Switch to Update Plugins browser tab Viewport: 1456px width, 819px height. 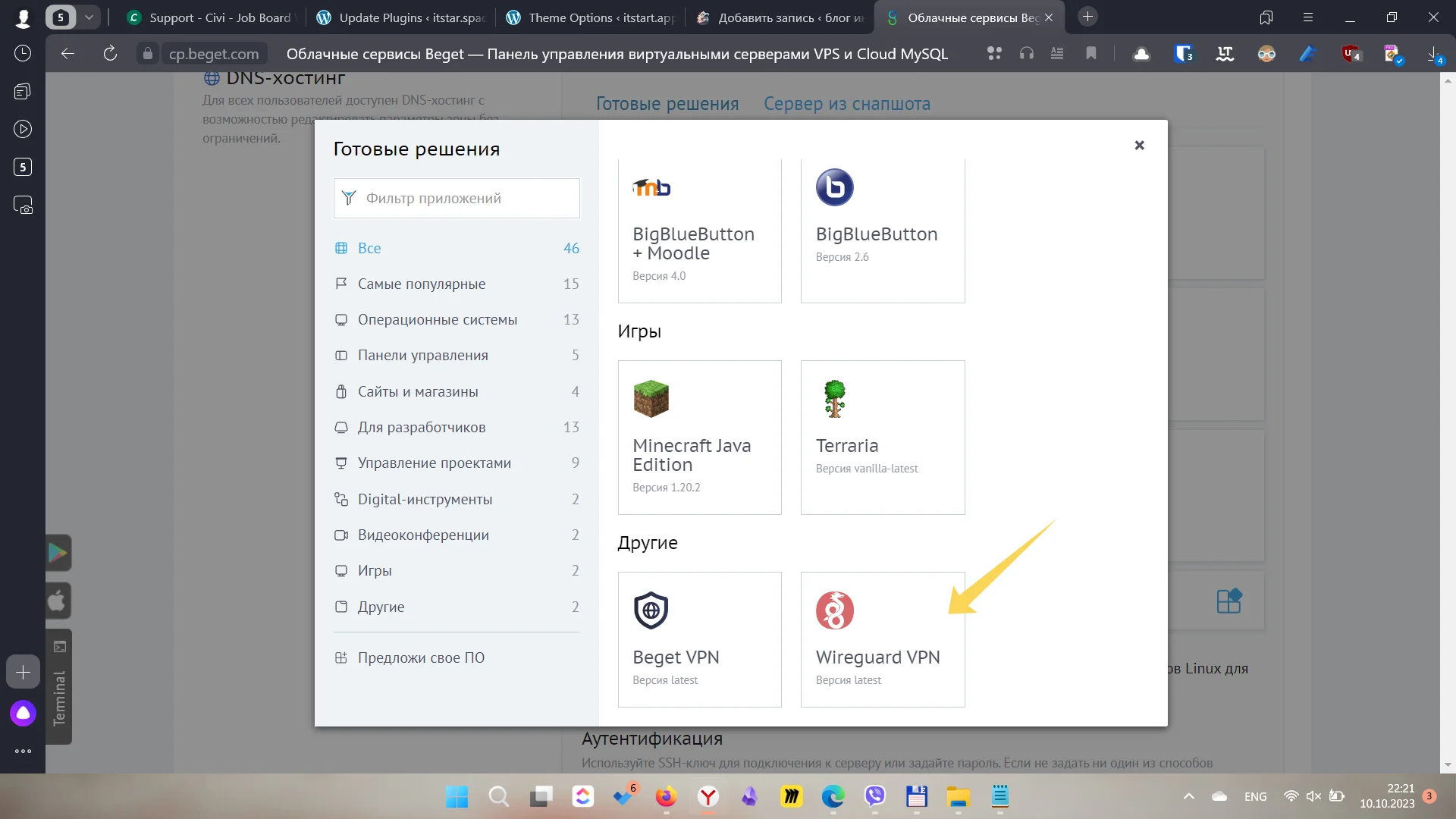click(x=400, y=17)
